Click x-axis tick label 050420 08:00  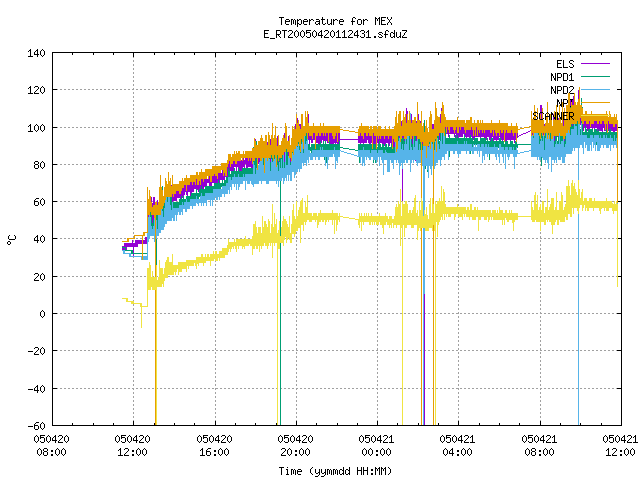pos(51,446)
